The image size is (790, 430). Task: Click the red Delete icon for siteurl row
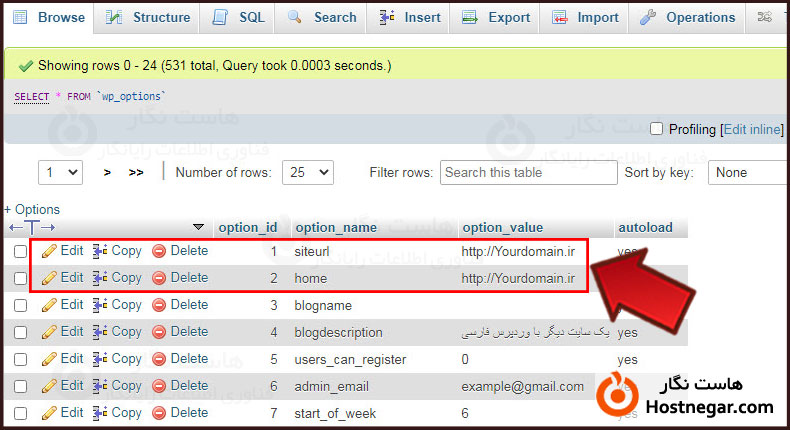(159, 251)
